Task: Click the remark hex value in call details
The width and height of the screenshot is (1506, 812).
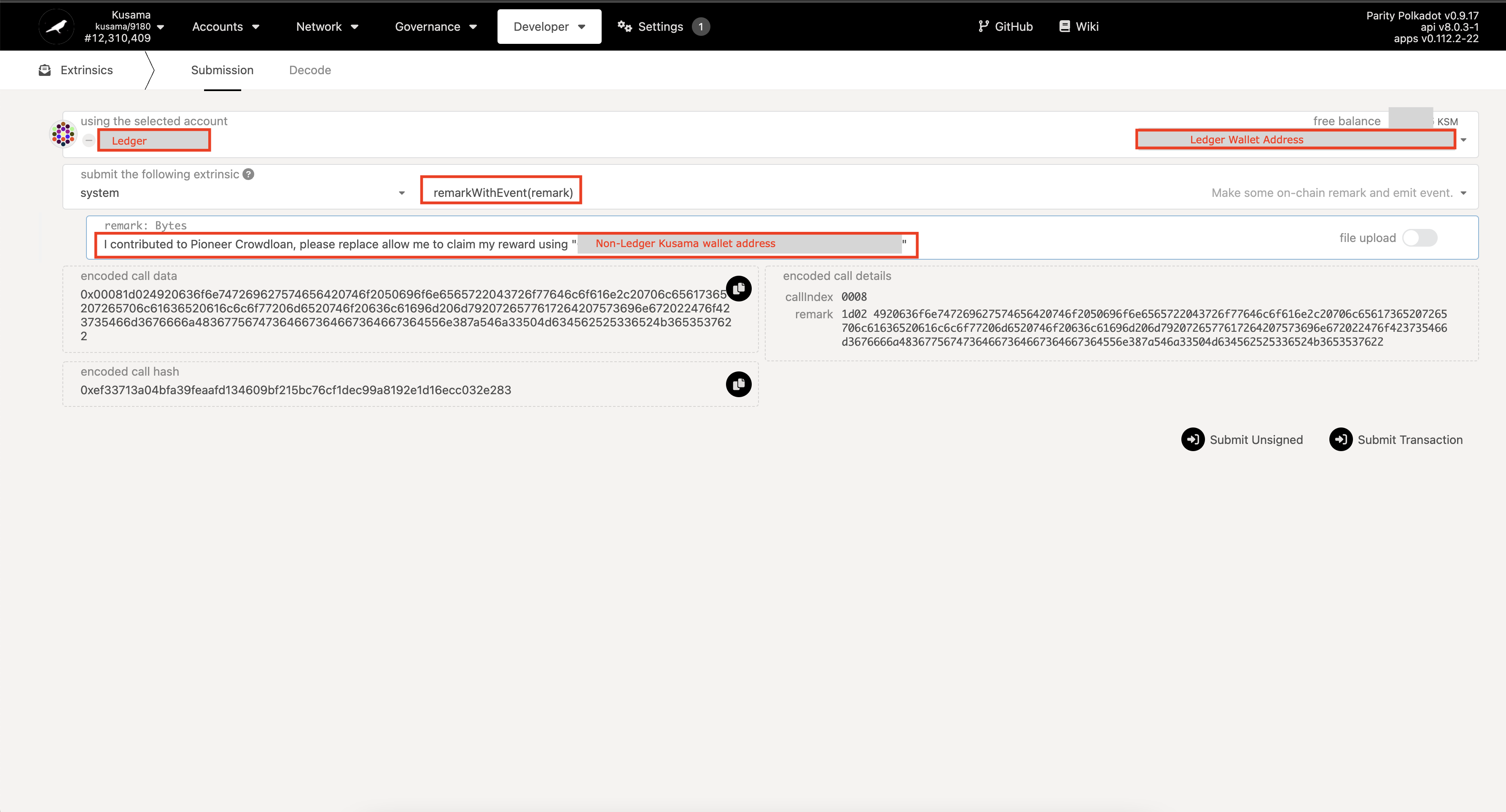Action: pyautogui.click(x=1144, y=328)
